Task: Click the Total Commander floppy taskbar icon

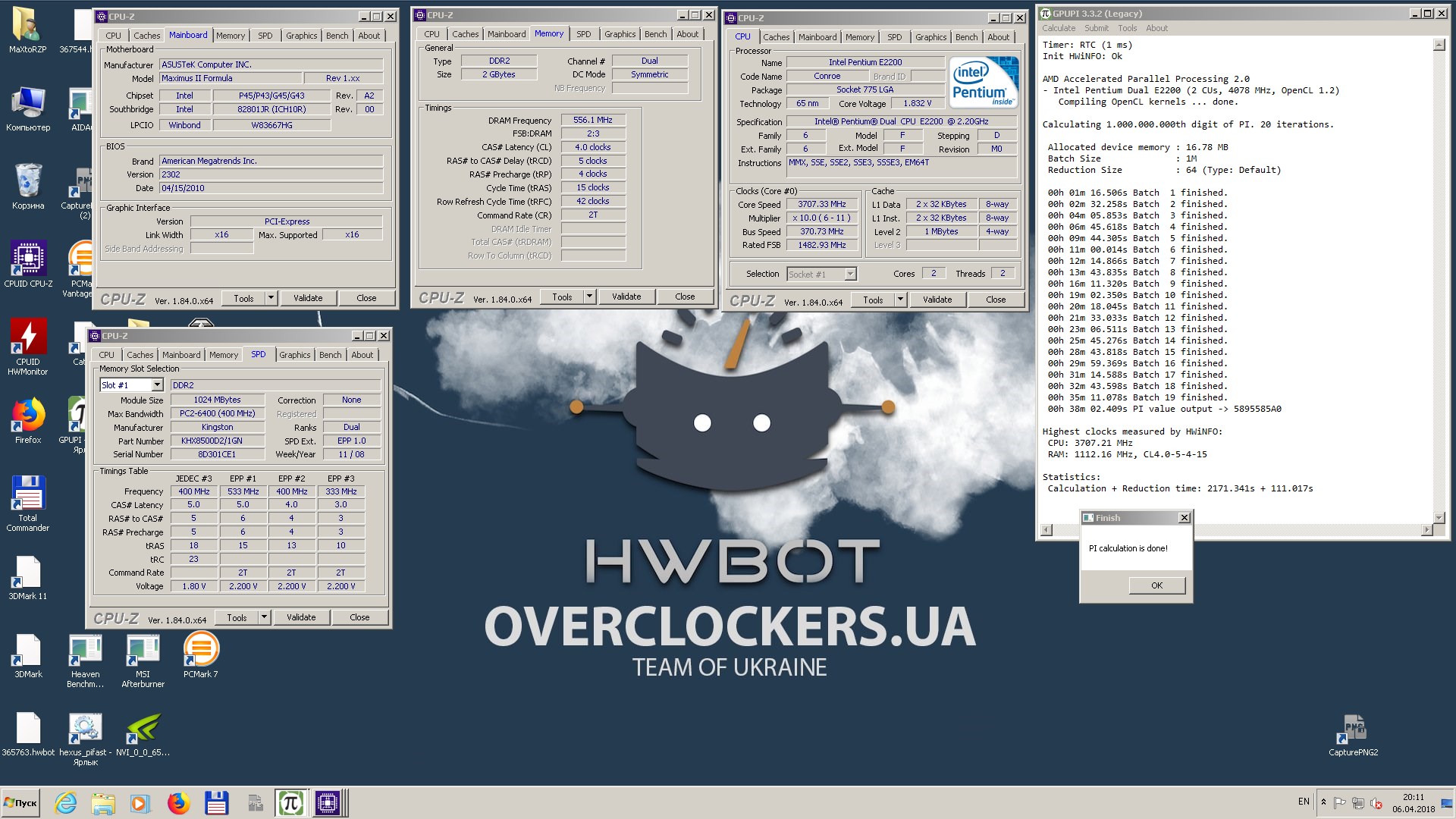Action: pos(216,802)
